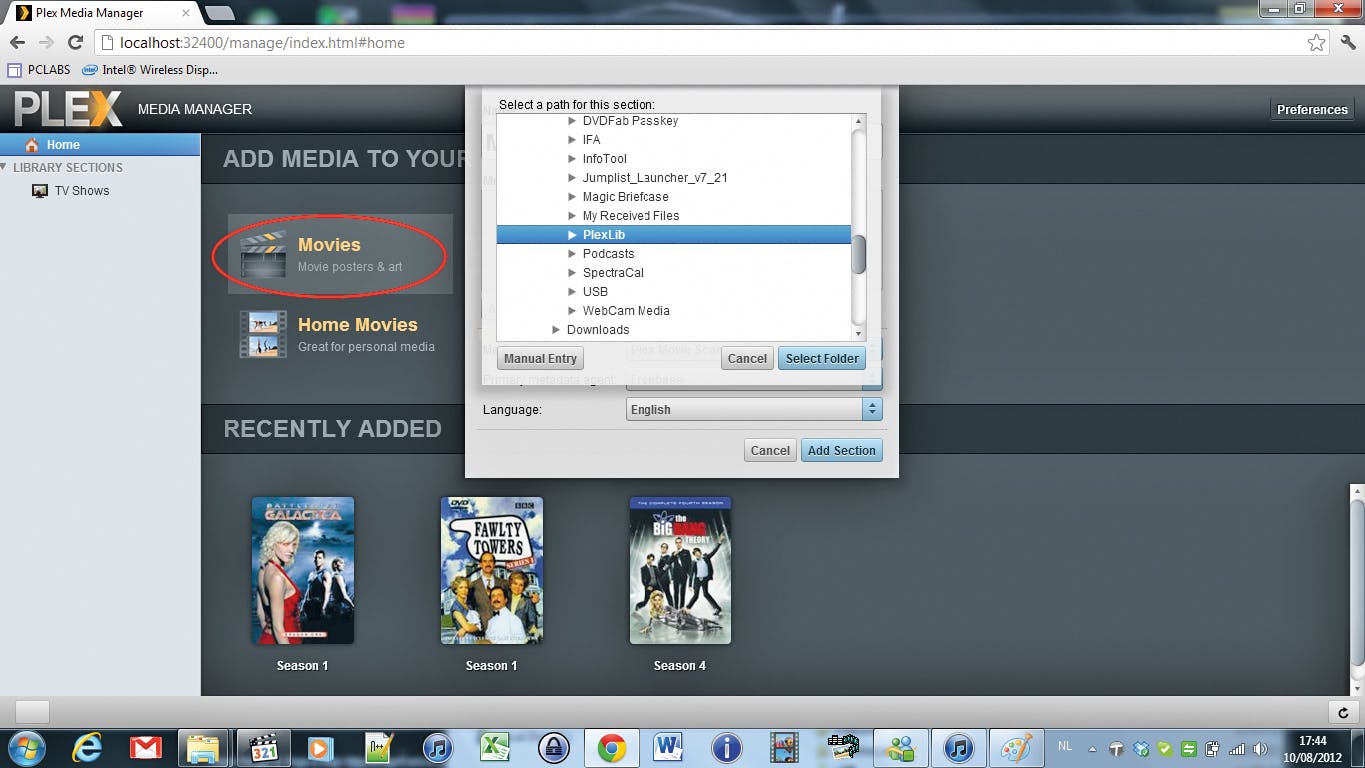Click Cancel next to Select Folder
This screenshot has width=1365, height=768.
747,358
